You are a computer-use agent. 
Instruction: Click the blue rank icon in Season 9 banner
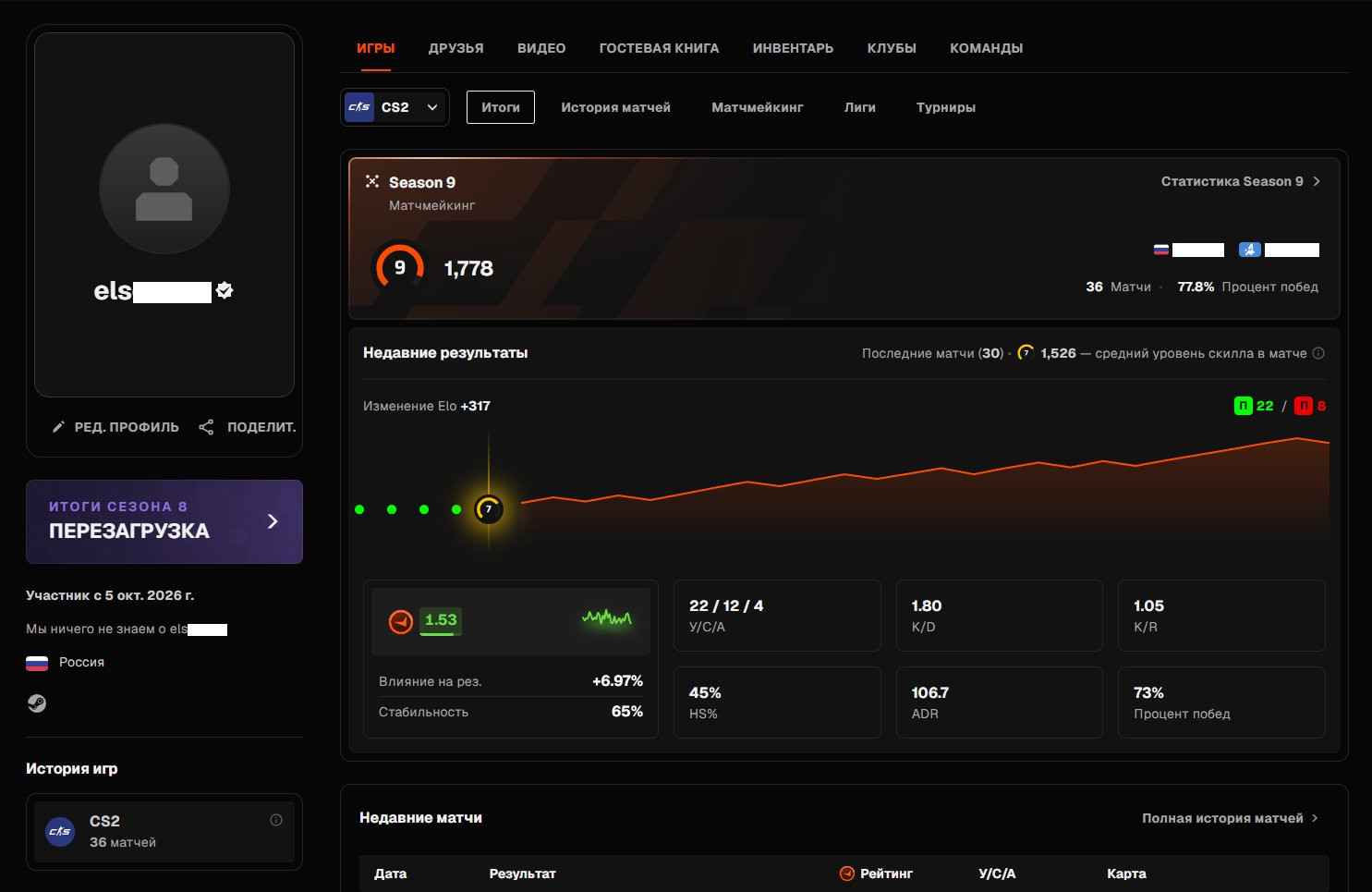[x=1249, y=250]
